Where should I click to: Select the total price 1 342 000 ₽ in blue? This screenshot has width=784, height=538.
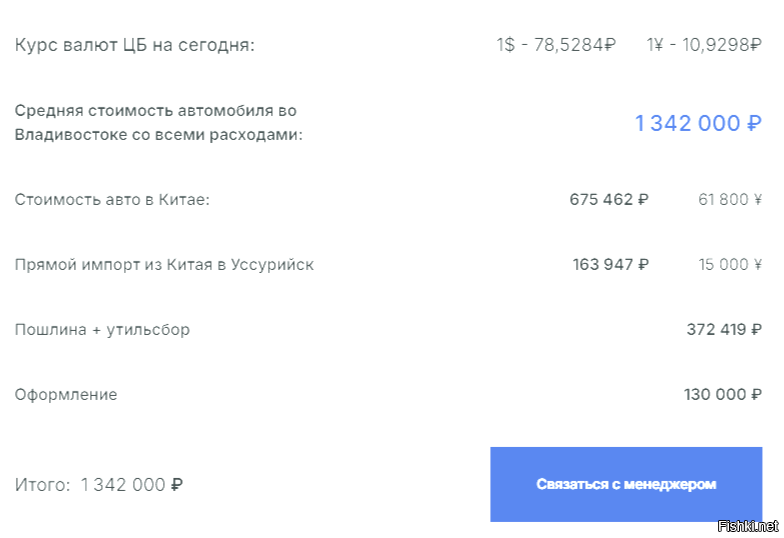(x=698, y=123)
